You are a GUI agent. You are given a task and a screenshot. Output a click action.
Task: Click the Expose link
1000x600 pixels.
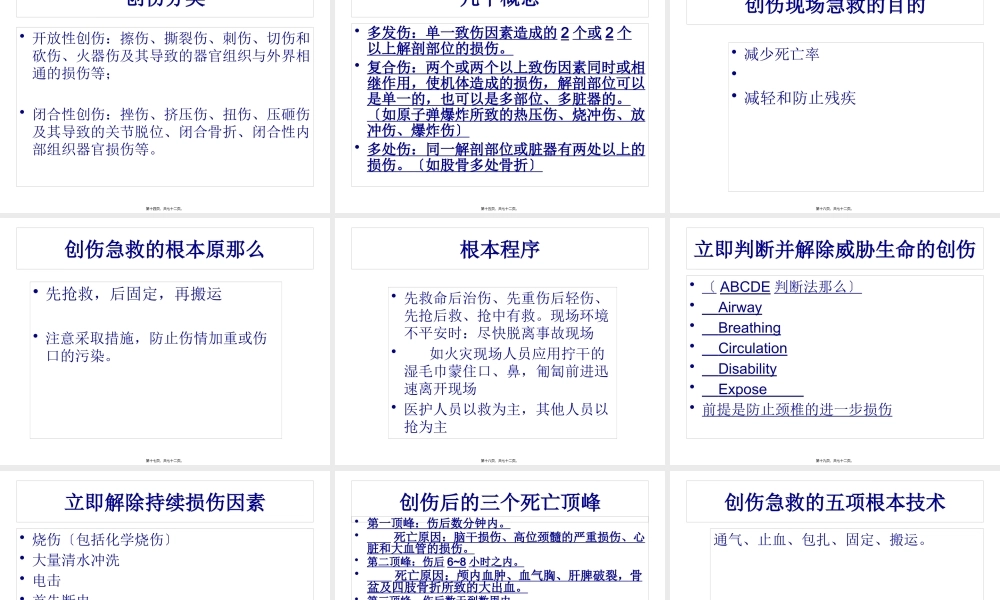pos(742,389)
